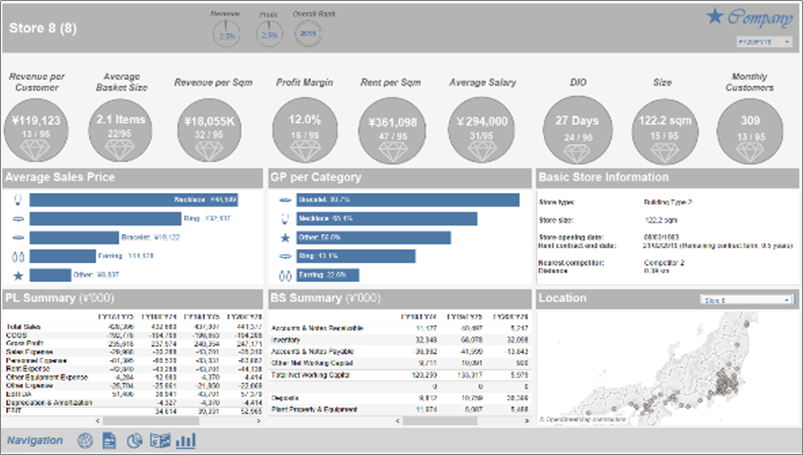This screenshot has width=803, height=455.
Task: Click the Revenue rank circle indicator
Action: click(x=226, y=34)
